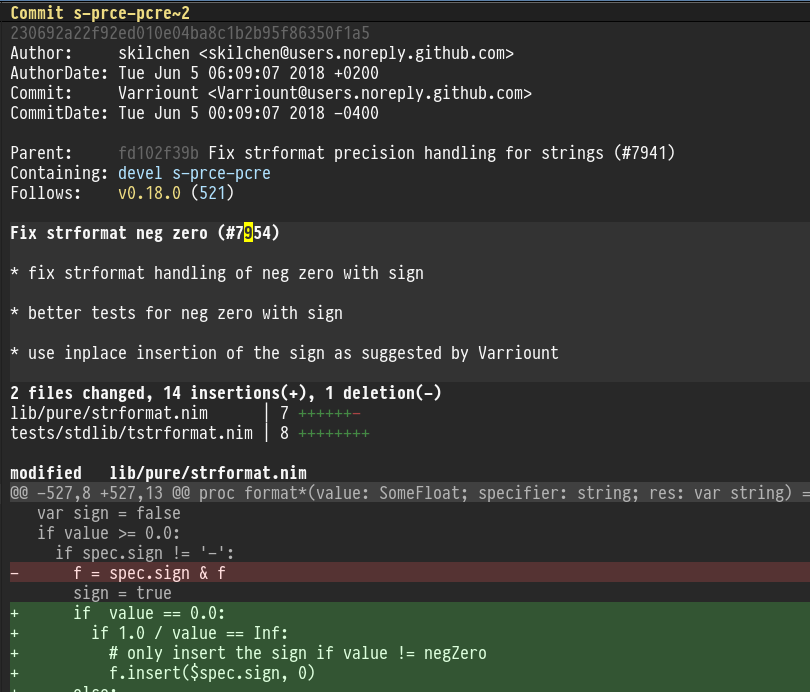
Task: Click the 2 files changed summary line
Action: coord(226,393)
